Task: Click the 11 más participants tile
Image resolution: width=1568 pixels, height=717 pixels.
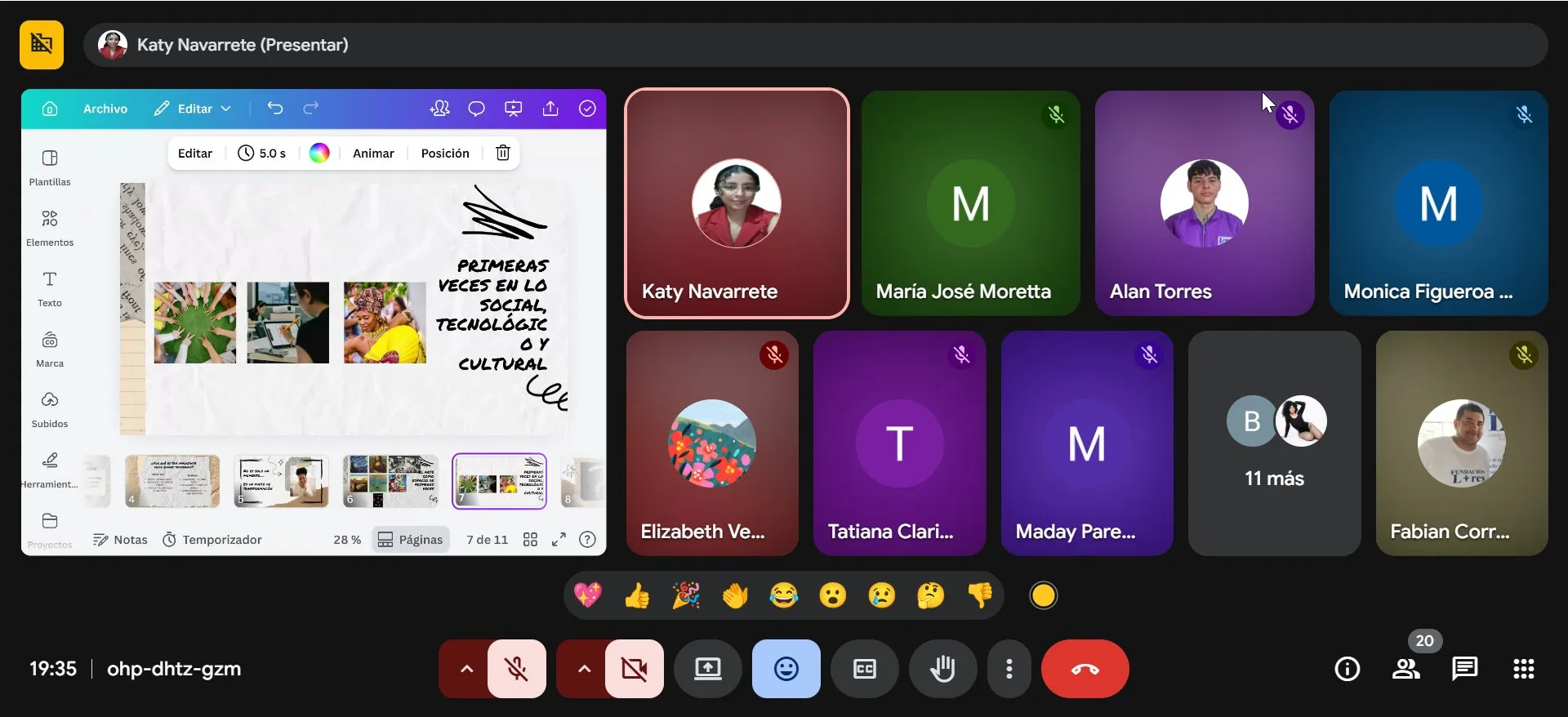Action: 1274,443
